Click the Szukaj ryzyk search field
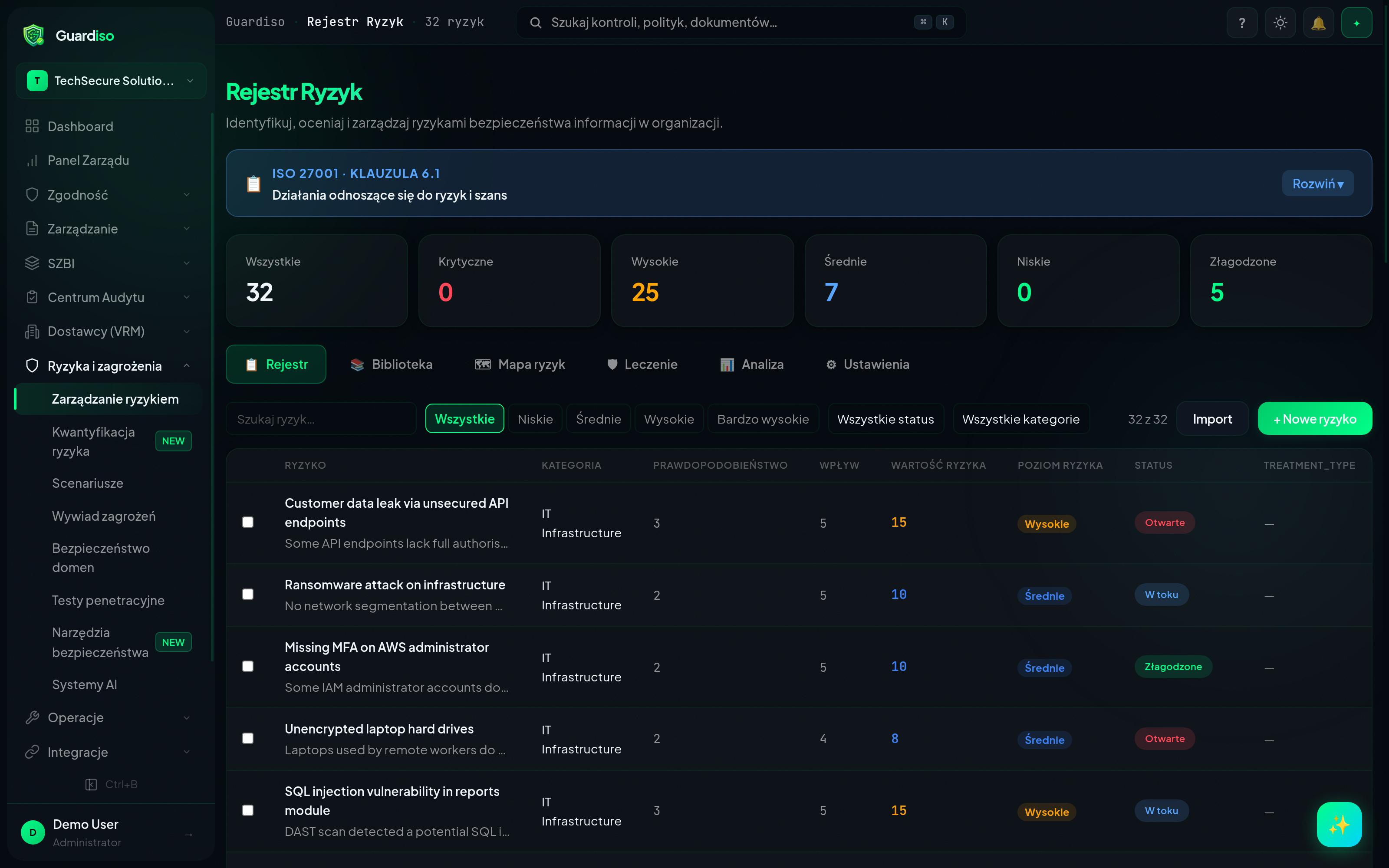 click(320, 419)
